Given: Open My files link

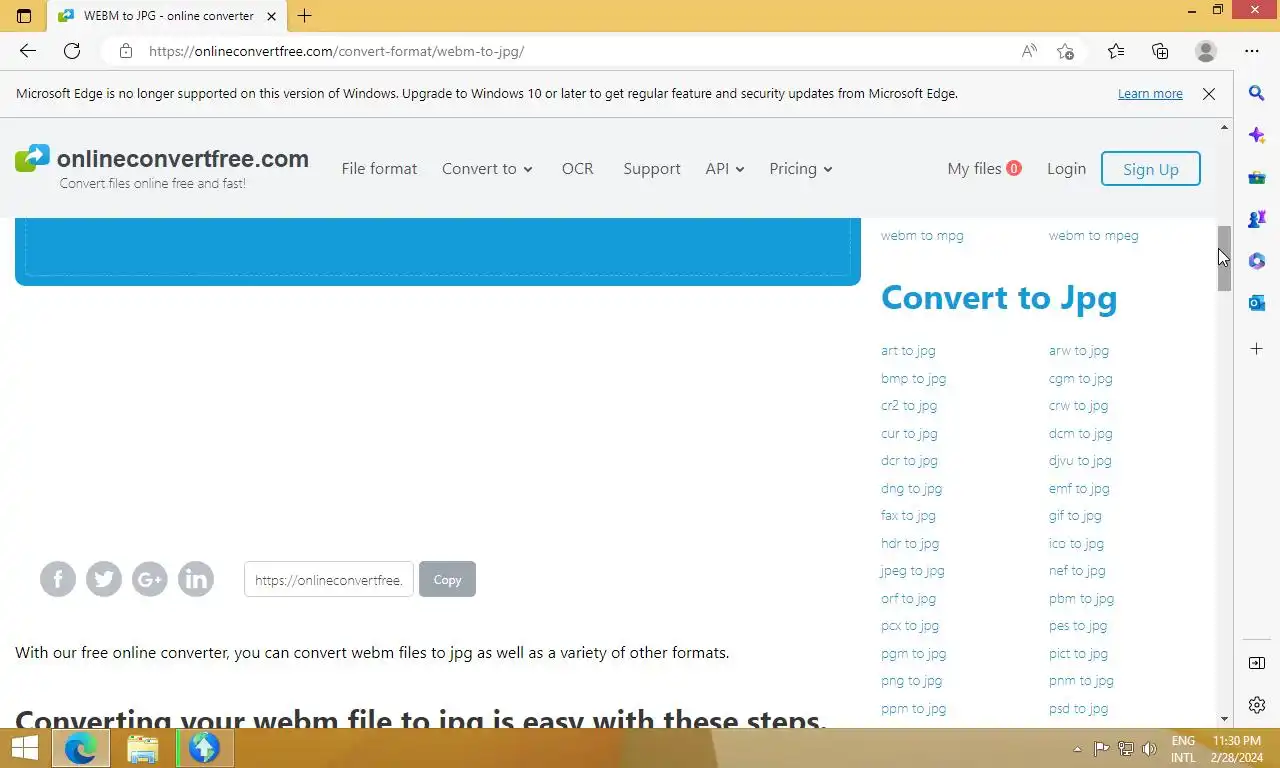Looking at the screenshot, I should tap(984, 169).
